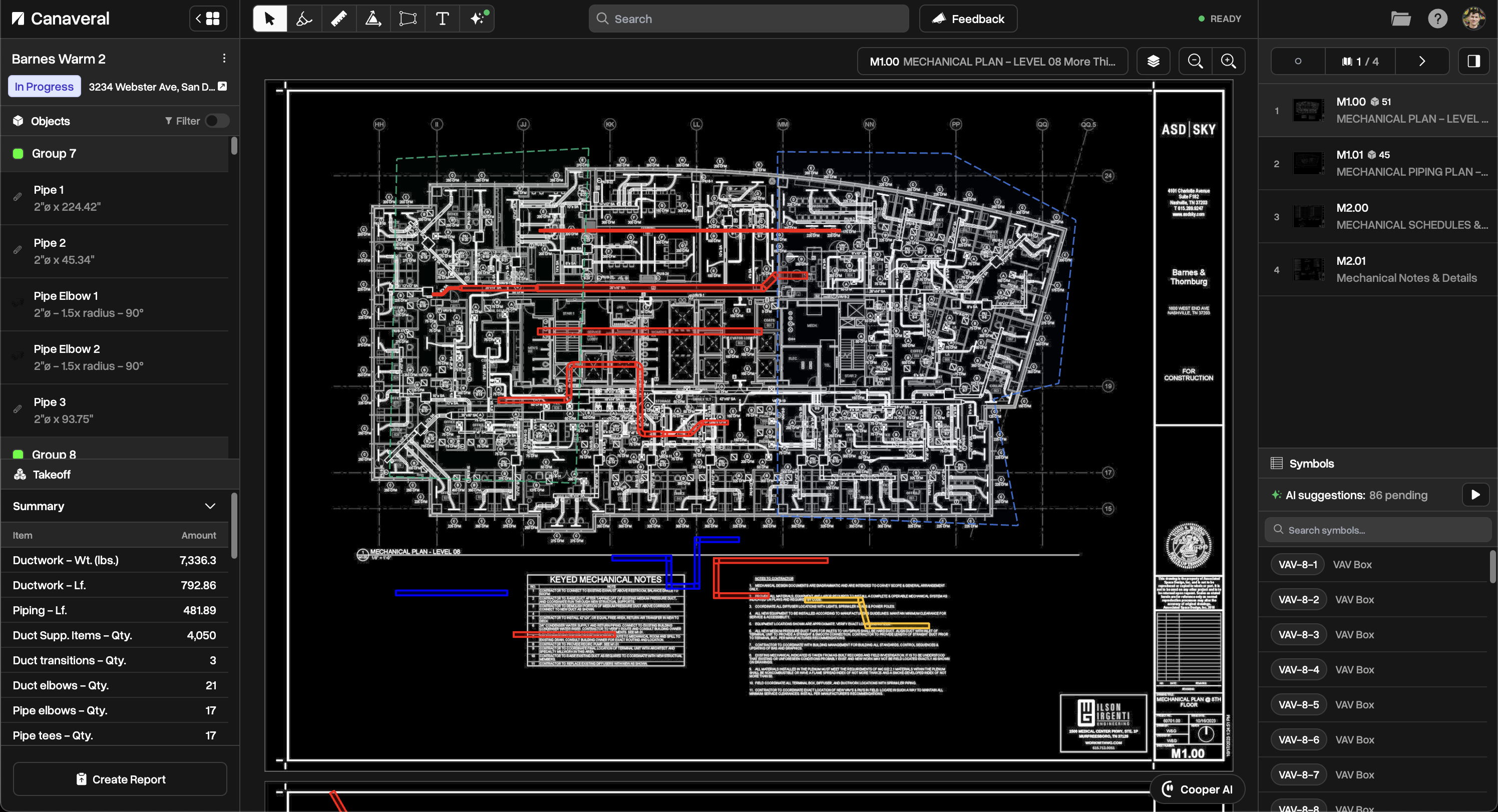Select sheet M1.01 Mechanical Piping Plan

(1378, 163)
